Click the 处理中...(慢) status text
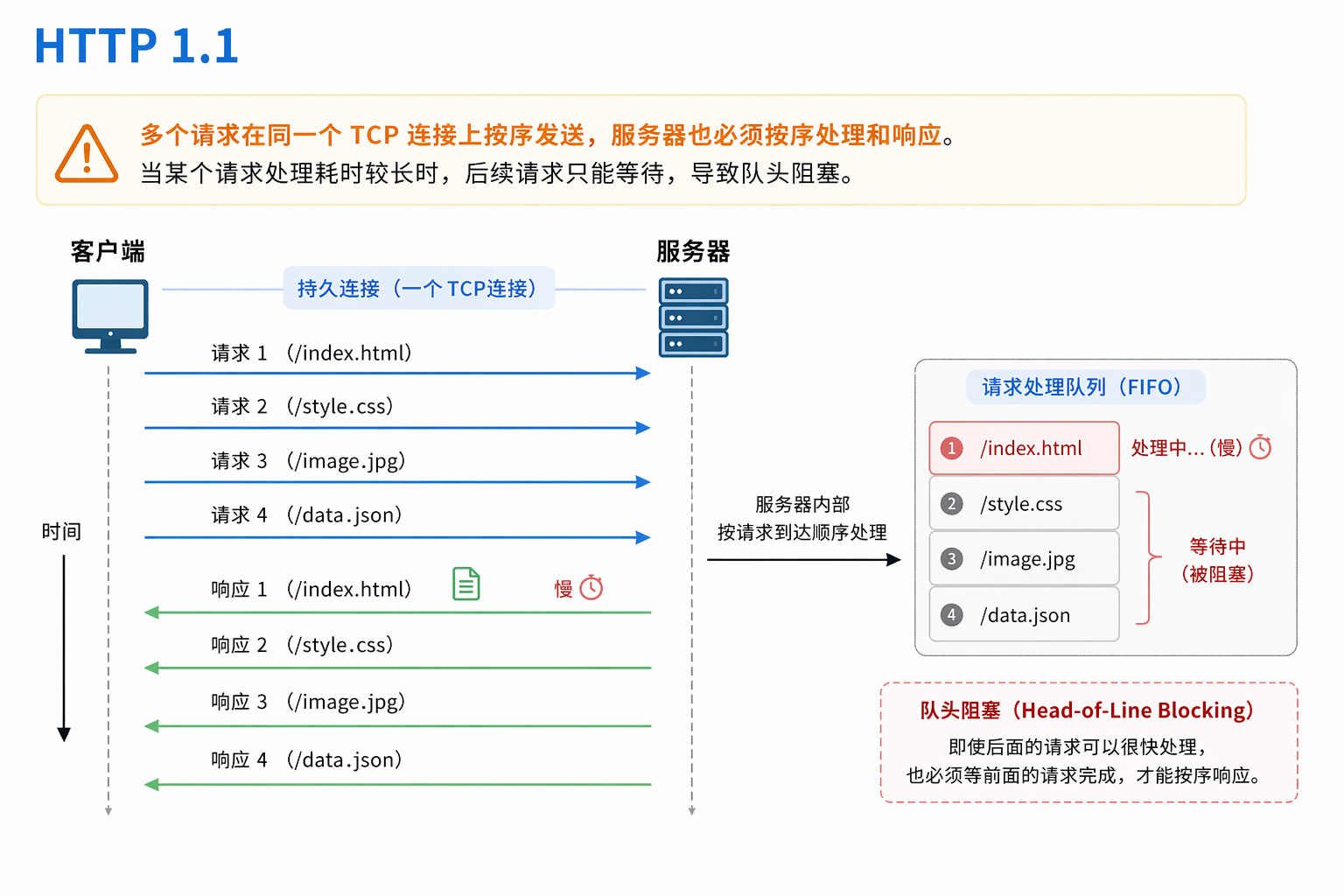This screenshot has width=1344, height=896. click(1186, 448)
